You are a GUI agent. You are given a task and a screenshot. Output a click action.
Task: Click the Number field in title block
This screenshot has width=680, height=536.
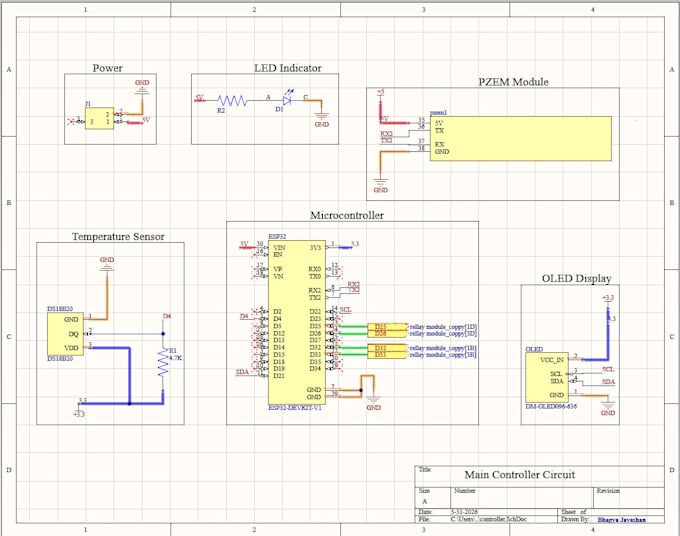click(521, 498)
